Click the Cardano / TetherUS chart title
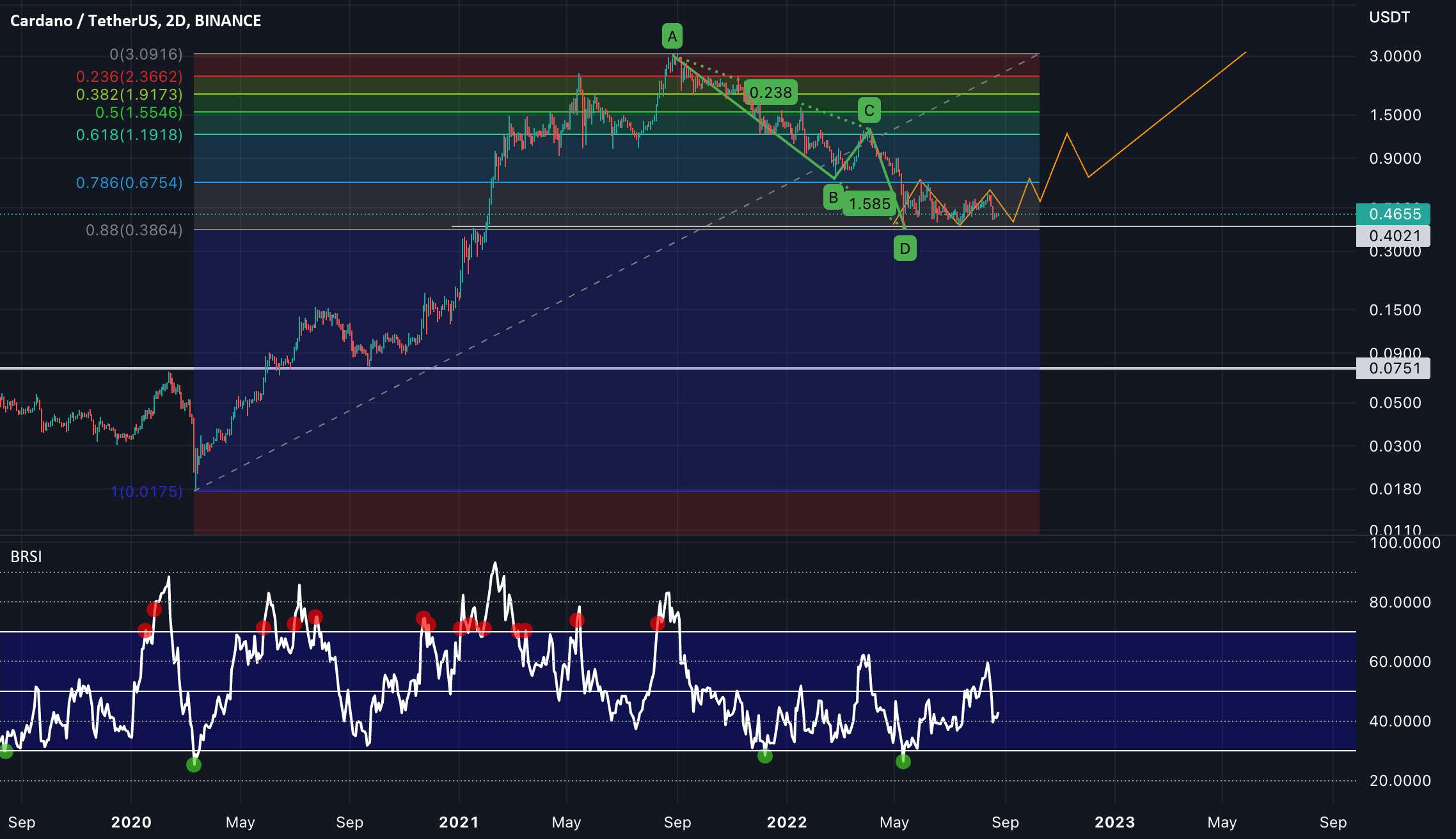1456x839 pixels. [136, 20]
